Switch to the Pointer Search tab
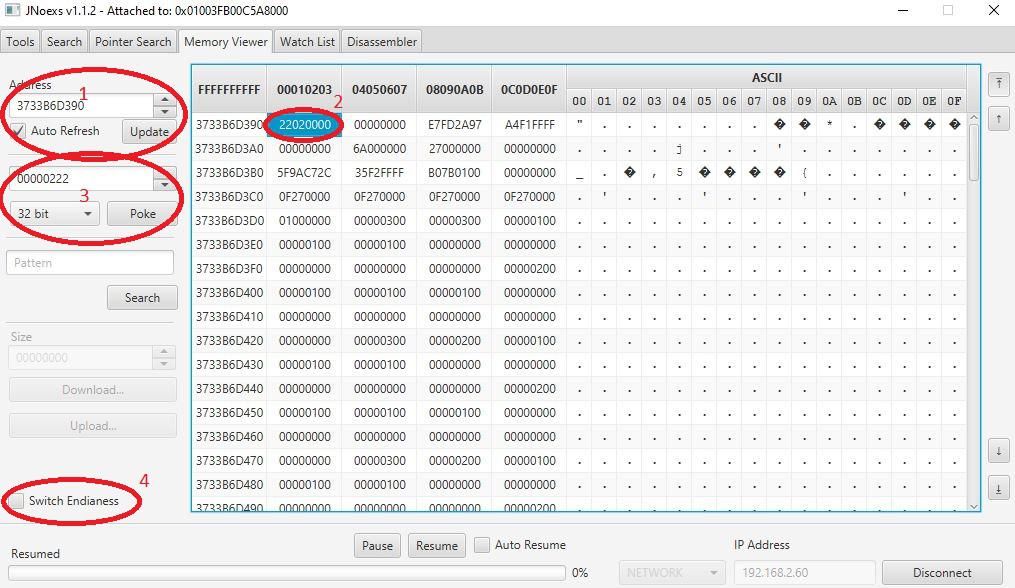Viewport: 1015px width, 588px height. coord(133,42)
